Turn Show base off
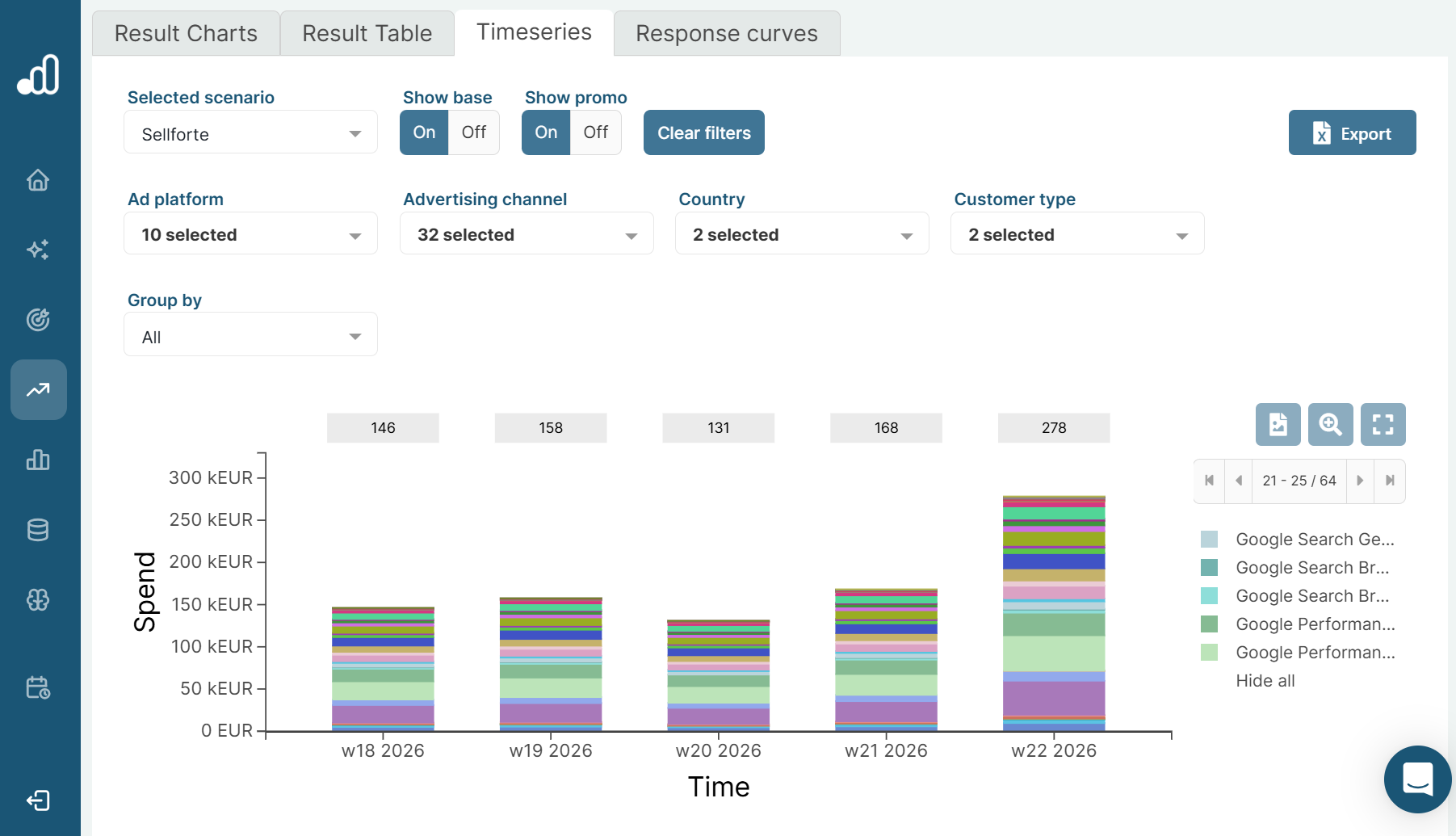 [x=473, y=132]
